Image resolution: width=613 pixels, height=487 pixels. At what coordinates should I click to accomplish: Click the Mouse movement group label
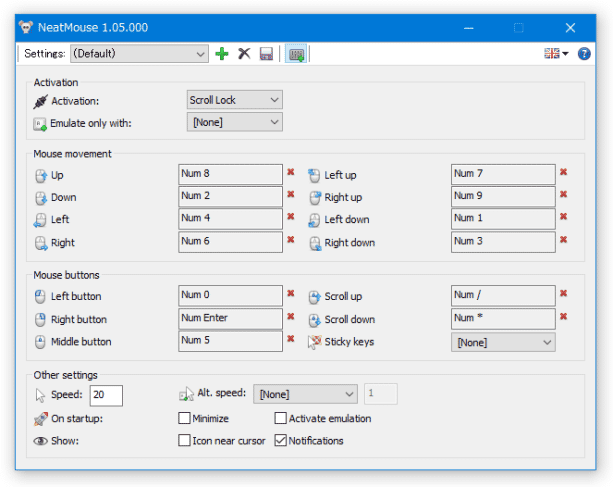click(72, 154)
